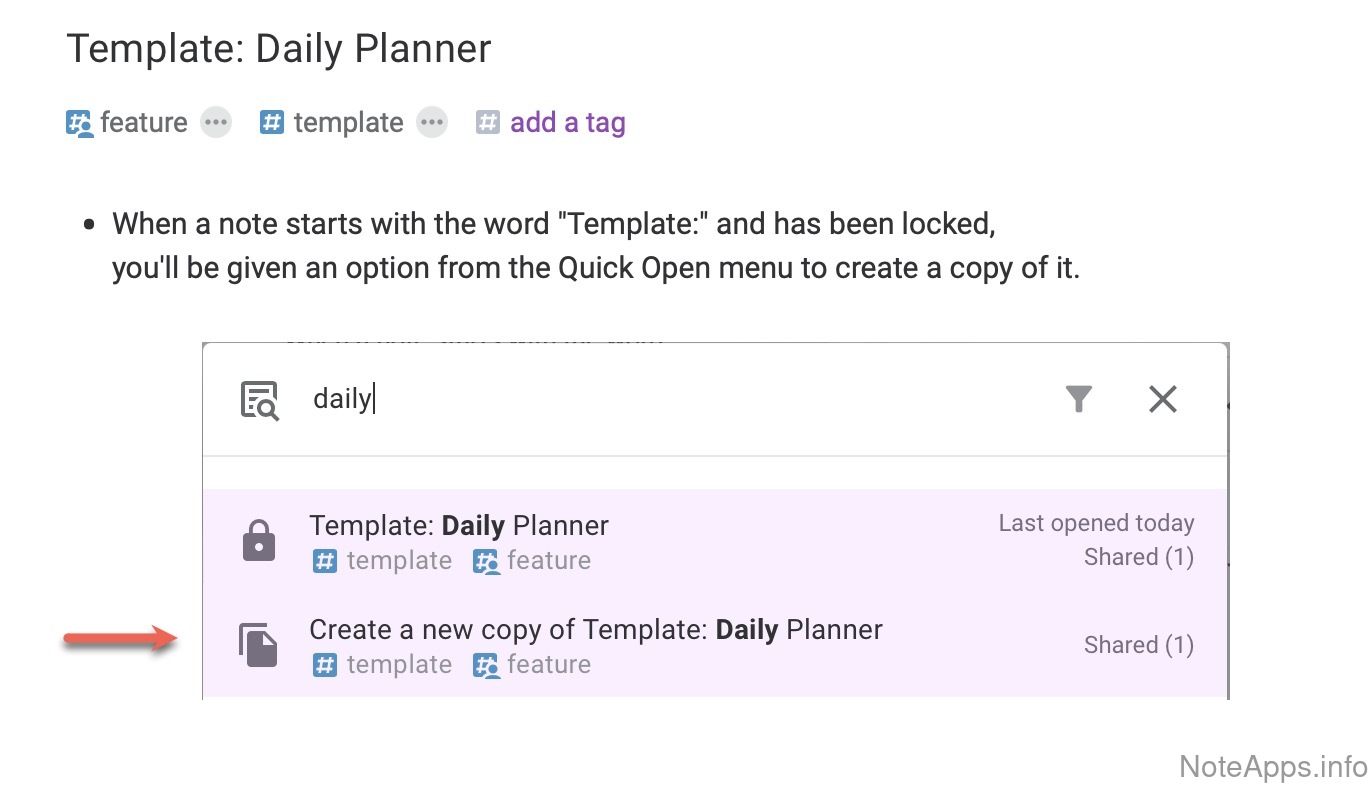Open the template tag options ellipsis
Image resolution: width=1370 pixels, height=786 pixels.
coord(431,123)
